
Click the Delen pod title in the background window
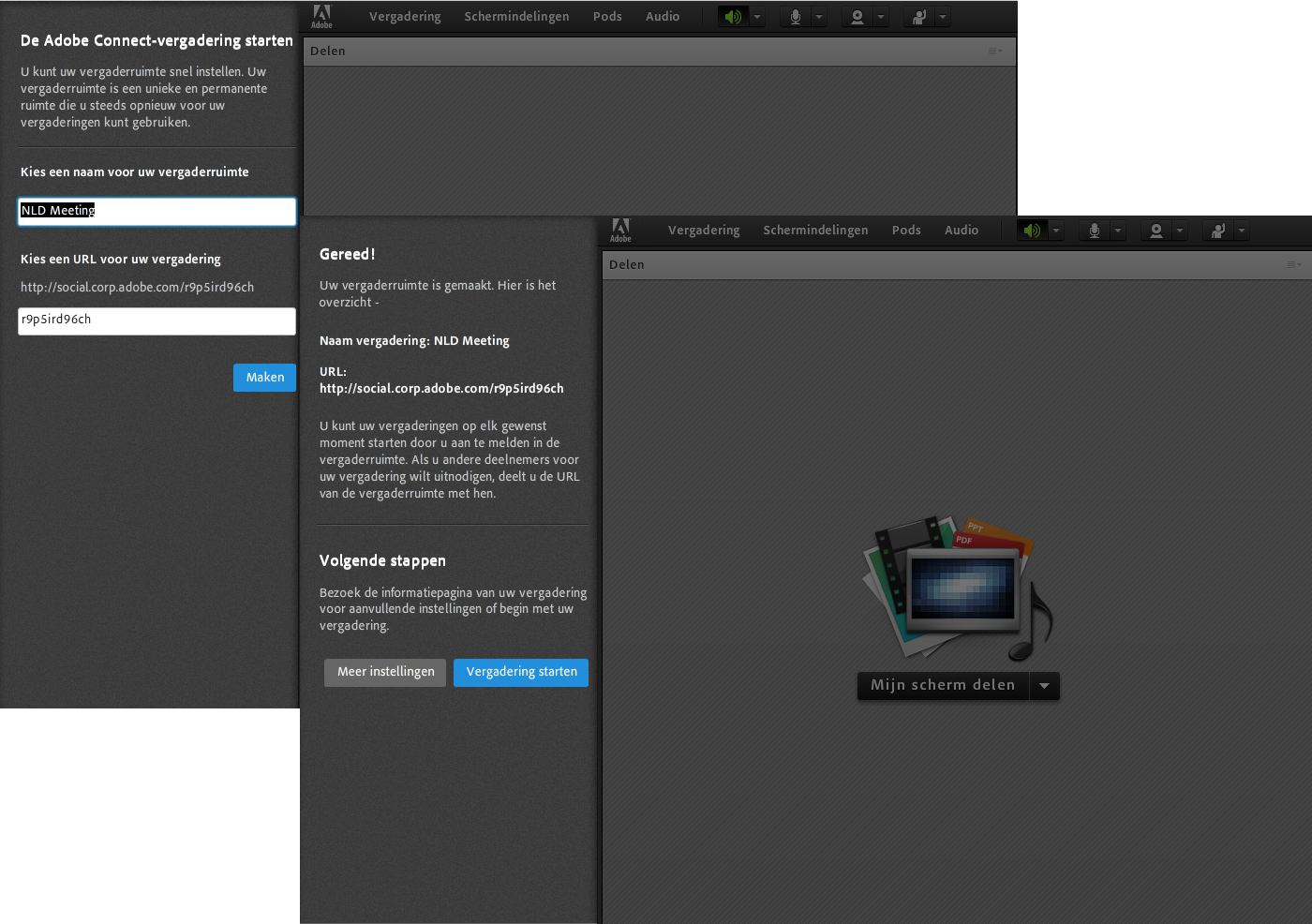pyautogui.click(x=328, y=51)
